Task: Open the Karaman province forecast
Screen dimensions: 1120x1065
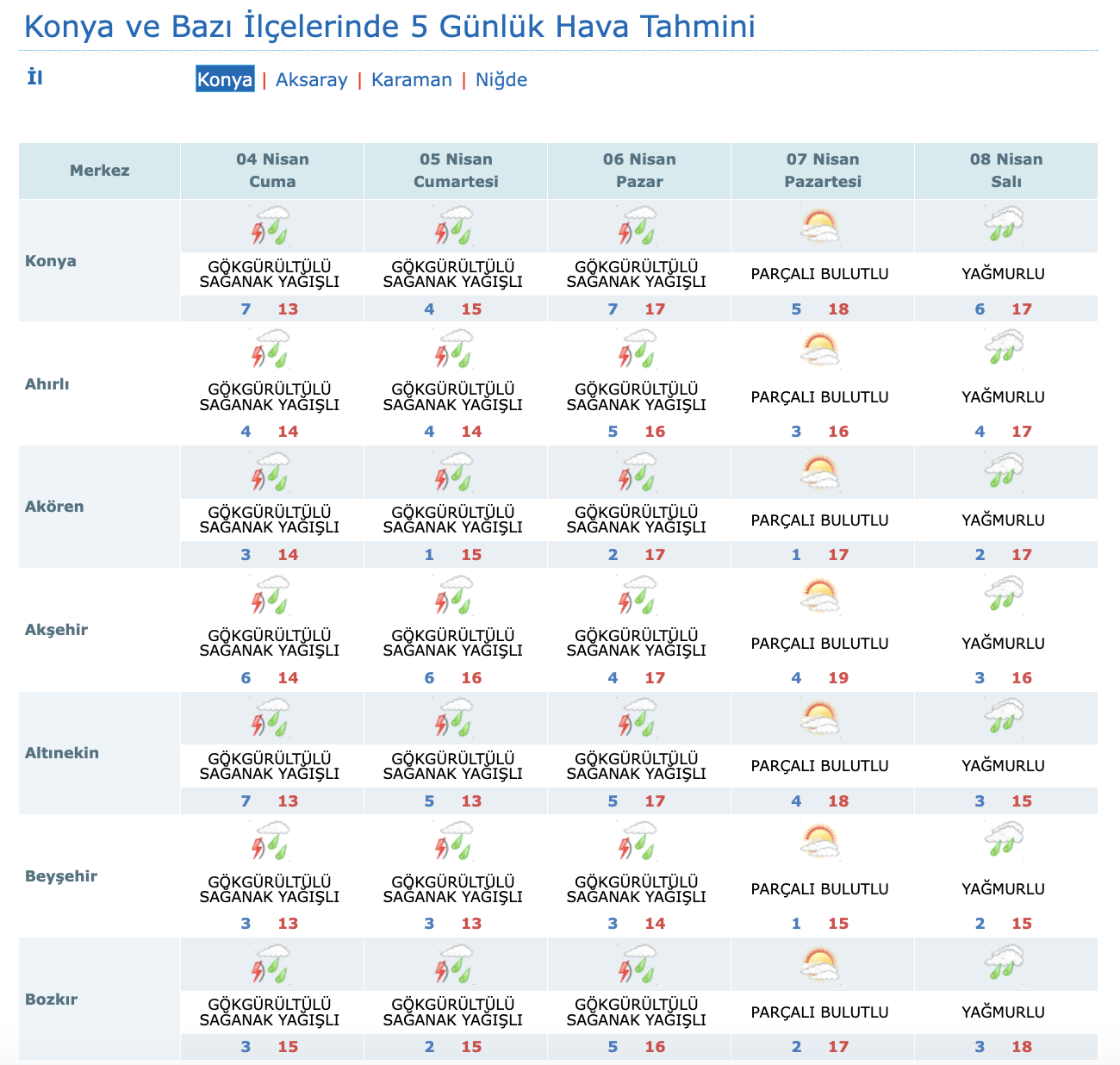Action: [x=411, y=79]
